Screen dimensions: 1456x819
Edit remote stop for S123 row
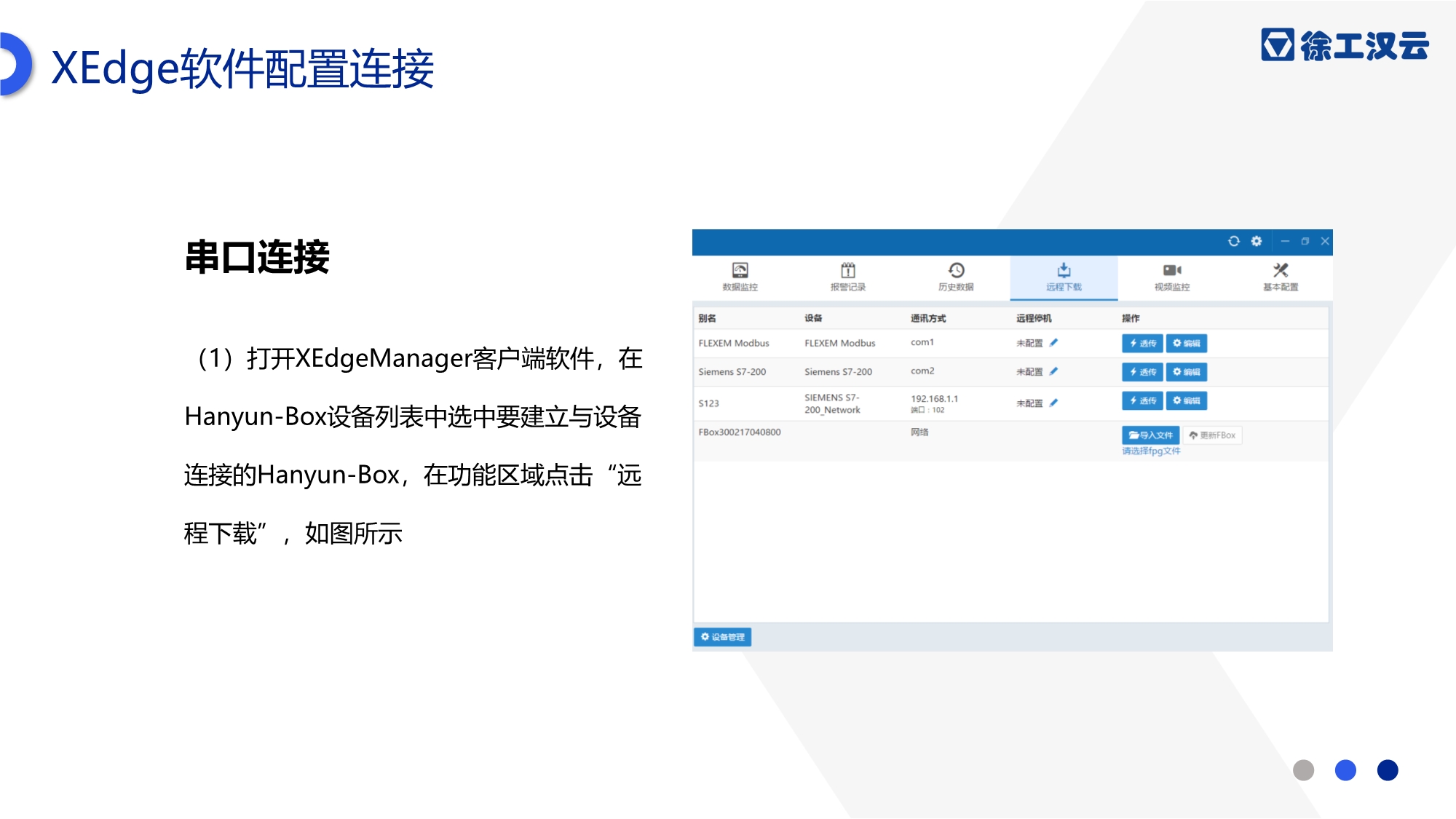click(1053, 403)
